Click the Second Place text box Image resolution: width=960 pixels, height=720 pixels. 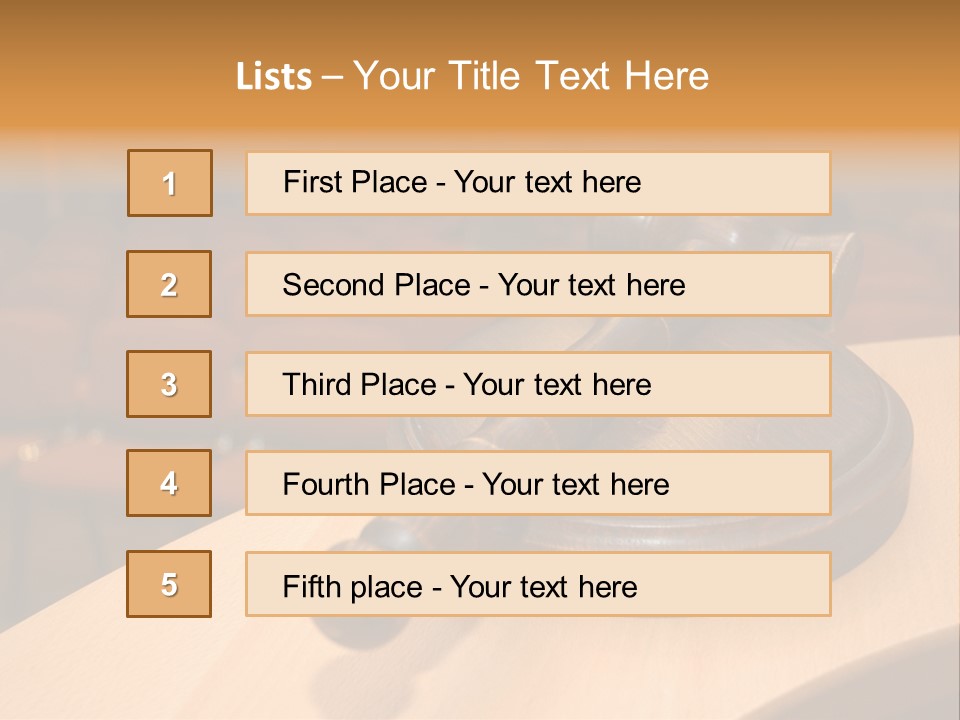(x=538, y=284)
